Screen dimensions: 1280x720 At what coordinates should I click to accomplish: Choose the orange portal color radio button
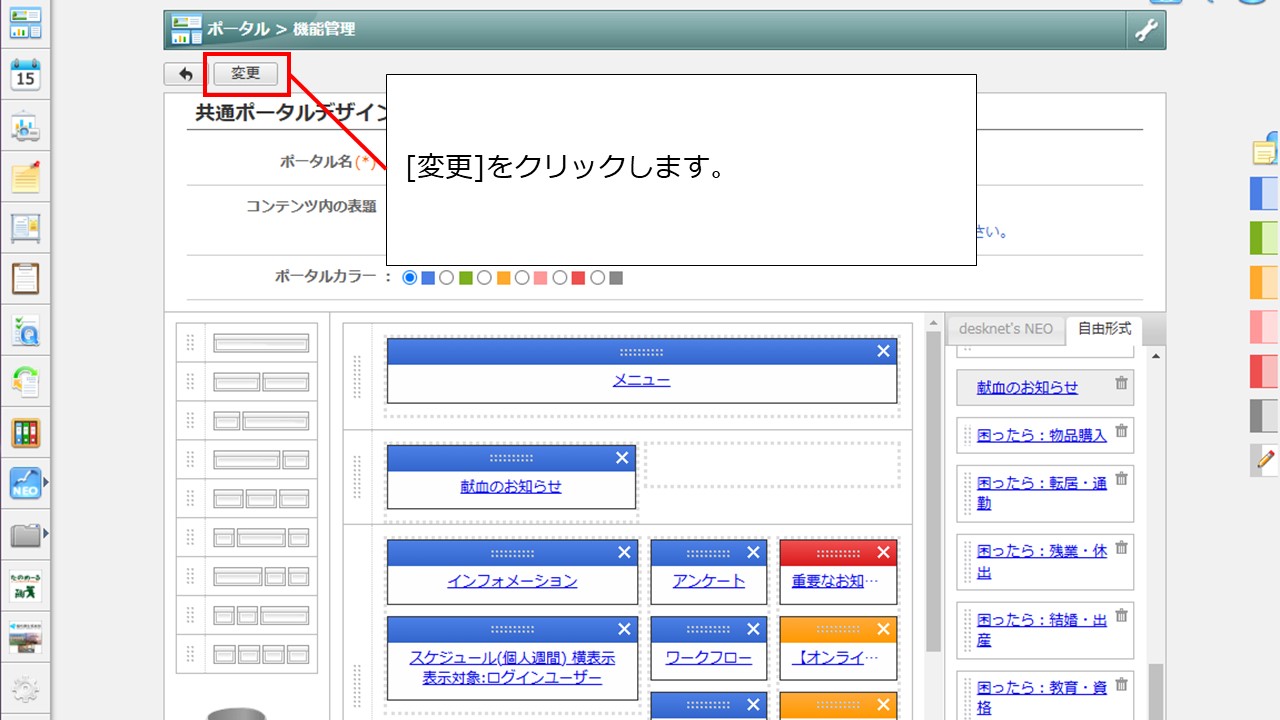tap(485, 278)
